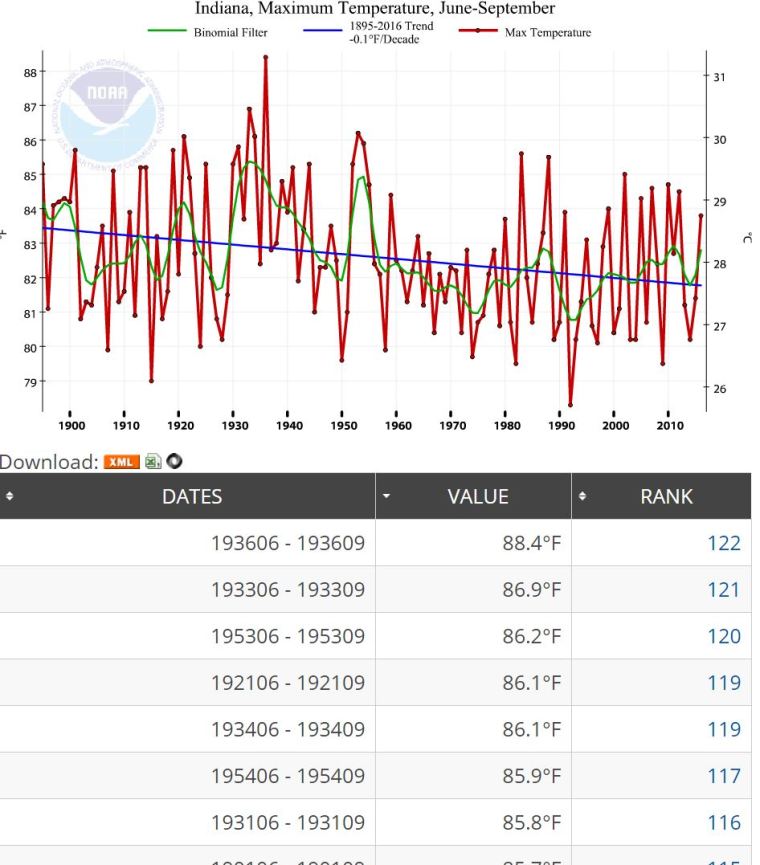760x865 pixels.
Task: Select the 193606 - 193609 date cell
Action: coord(288,543)
